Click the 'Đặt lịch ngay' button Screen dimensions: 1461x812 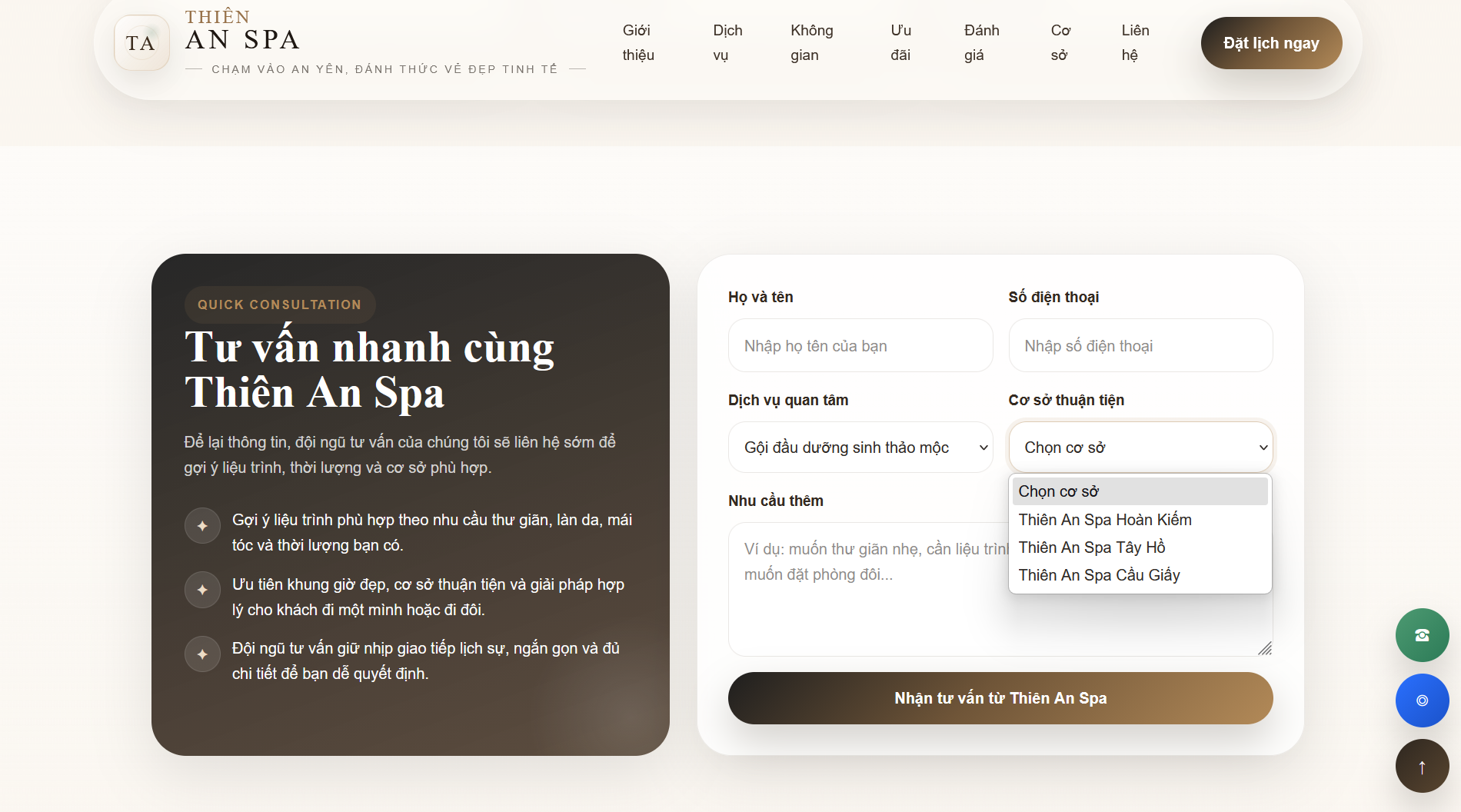click(1271, 43)
